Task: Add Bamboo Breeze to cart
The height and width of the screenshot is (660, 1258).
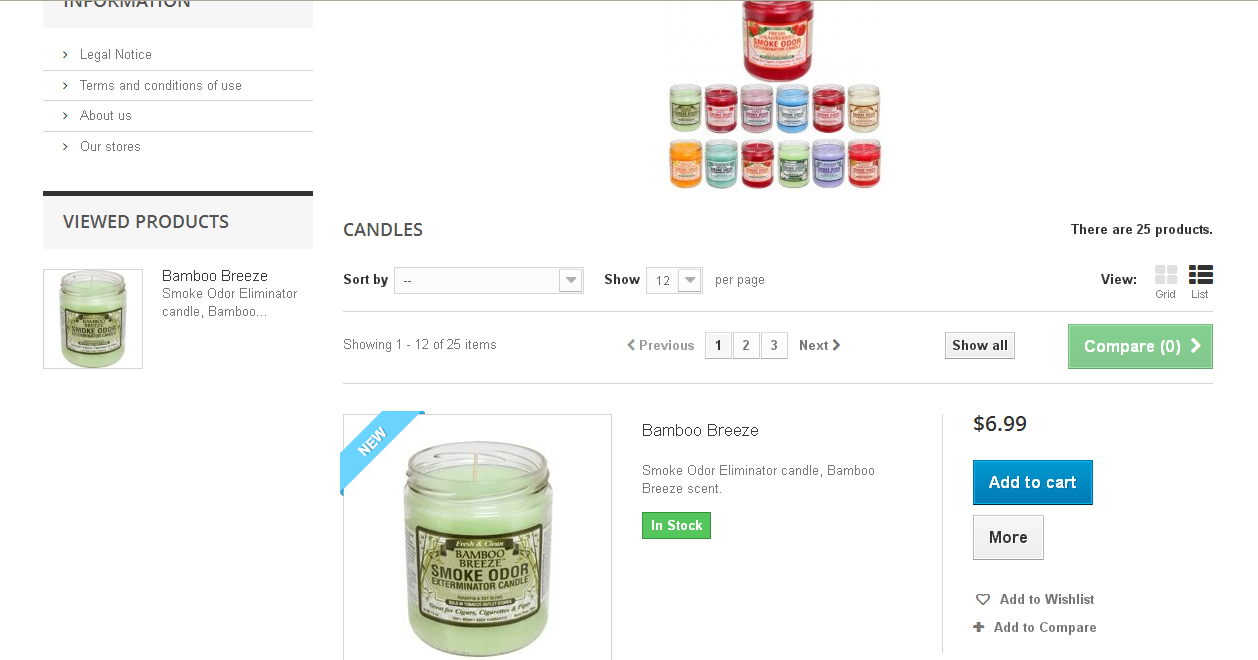Action: coord(1033,482)
